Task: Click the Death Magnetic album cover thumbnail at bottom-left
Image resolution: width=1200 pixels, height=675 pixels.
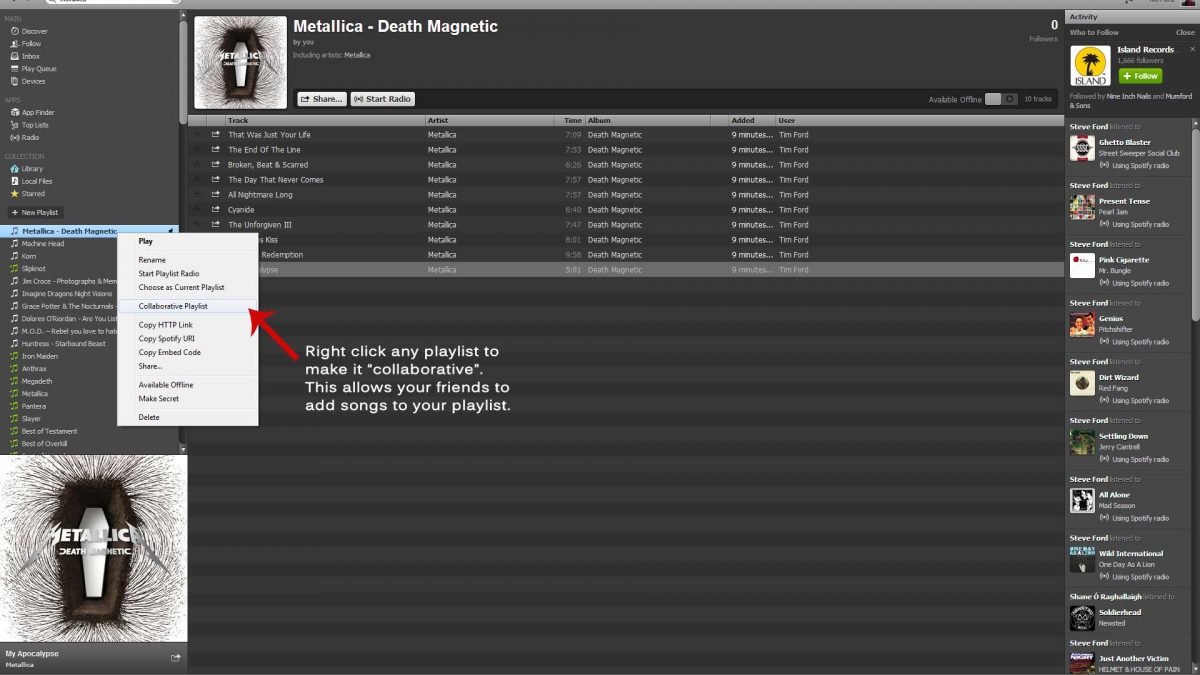Action: (93, 548)
